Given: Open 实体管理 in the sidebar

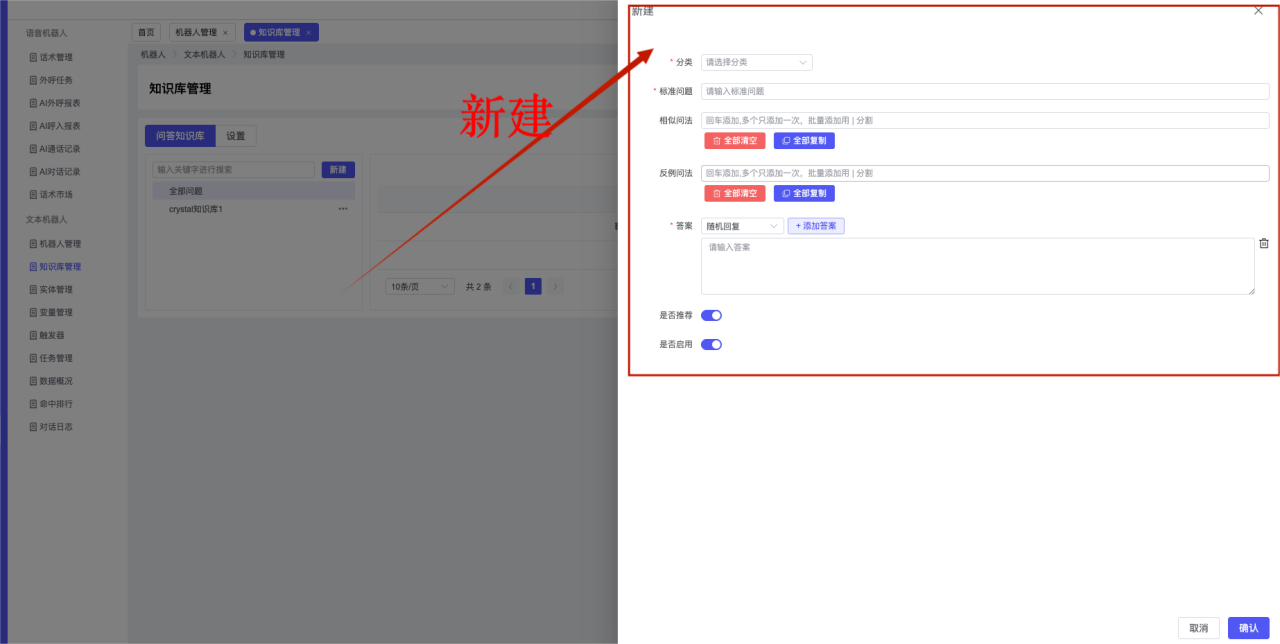Looking at the screenshot, I should coord(55,290).
